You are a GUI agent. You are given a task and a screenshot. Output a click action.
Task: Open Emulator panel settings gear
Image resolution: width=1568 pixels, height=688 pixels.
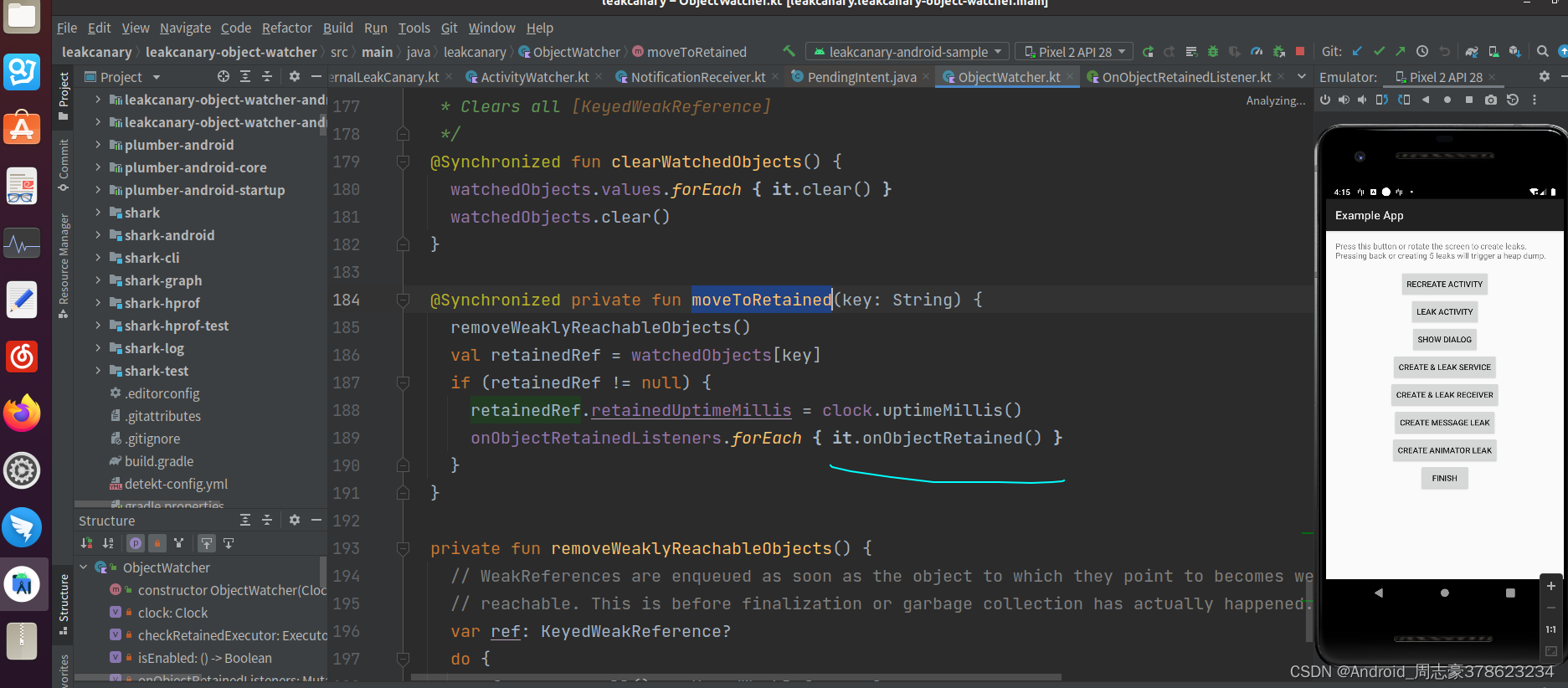(1545, 76)
